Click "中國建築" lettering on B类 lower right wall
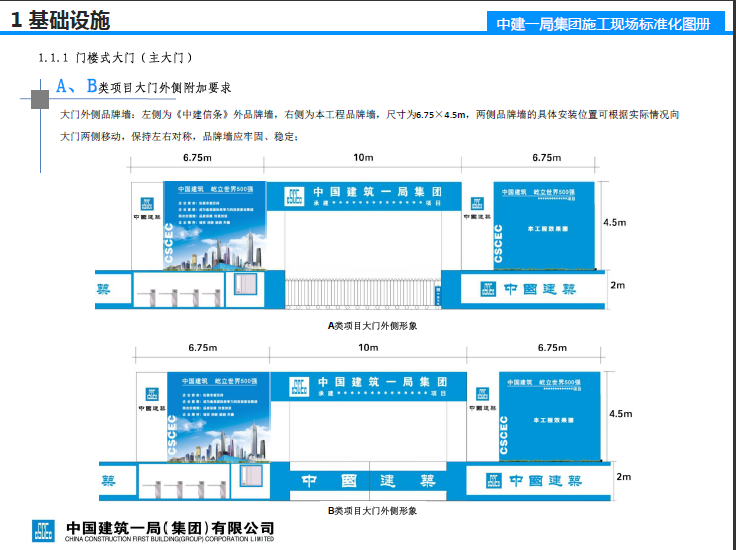Image resolution: width=736 pixels, height=550 pixels. click(545, 481)
